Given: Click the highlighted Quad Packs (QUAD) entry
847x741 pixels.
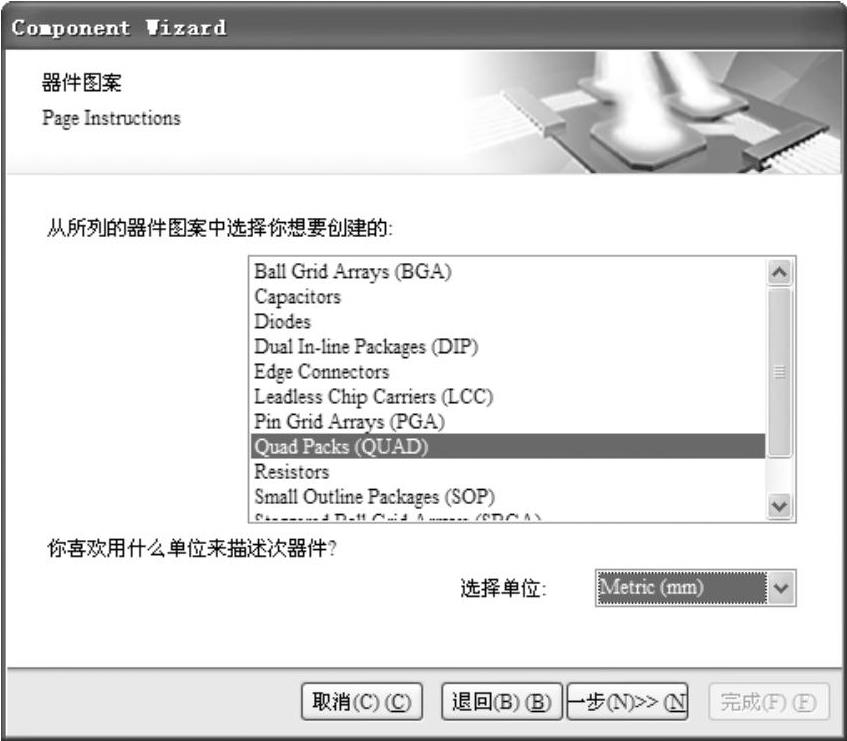Looking at the screenshot, I should point(508,446).
